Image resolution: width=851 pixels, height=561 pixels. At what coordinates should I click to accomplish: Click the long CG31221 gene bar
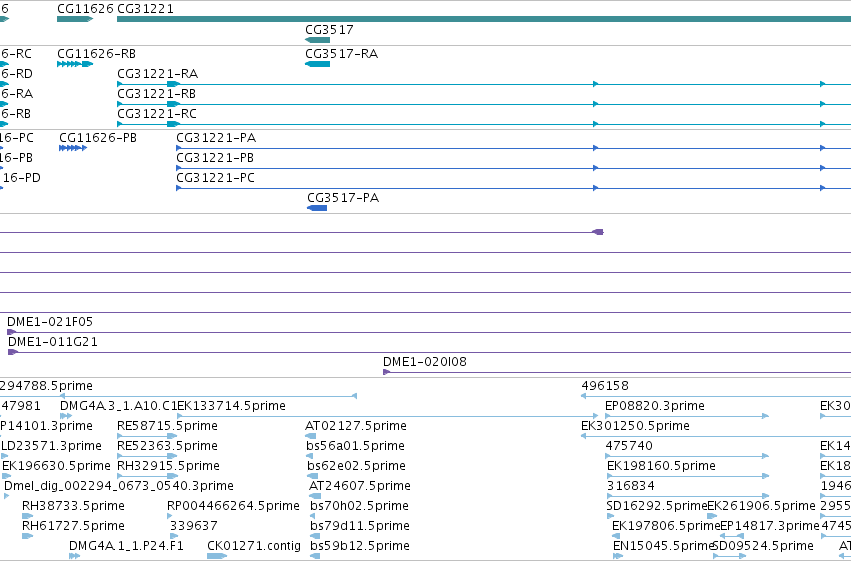(x=484, y=19)
